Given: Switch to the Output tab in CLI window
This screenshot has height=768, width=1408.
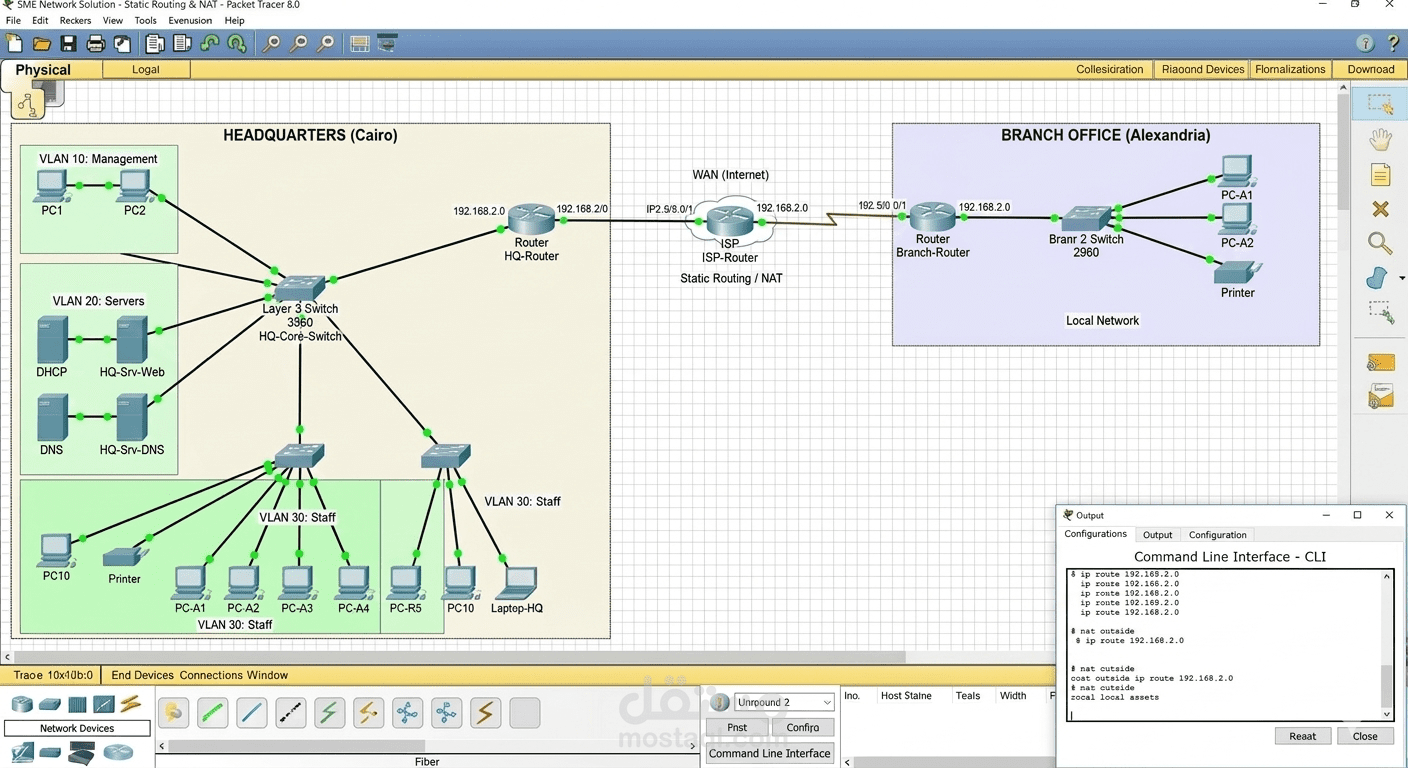Looking at the screenshot, I should [1157, 534].
